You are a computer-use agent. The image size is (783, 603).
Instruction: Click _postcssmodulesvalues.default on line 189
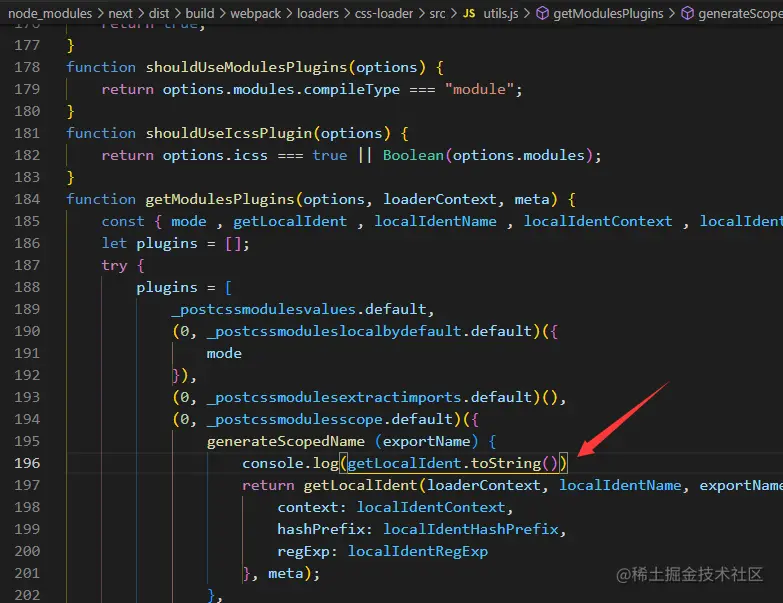click(299, 309)
